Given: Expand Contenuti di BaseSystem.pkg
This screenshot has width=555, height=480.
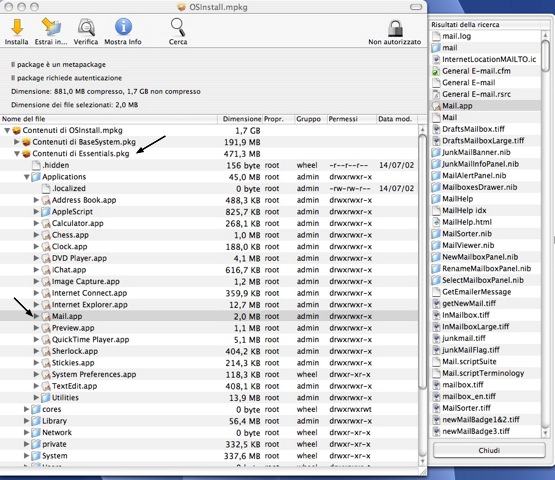Looking at the screenshot, I should (x=16, y=142).
